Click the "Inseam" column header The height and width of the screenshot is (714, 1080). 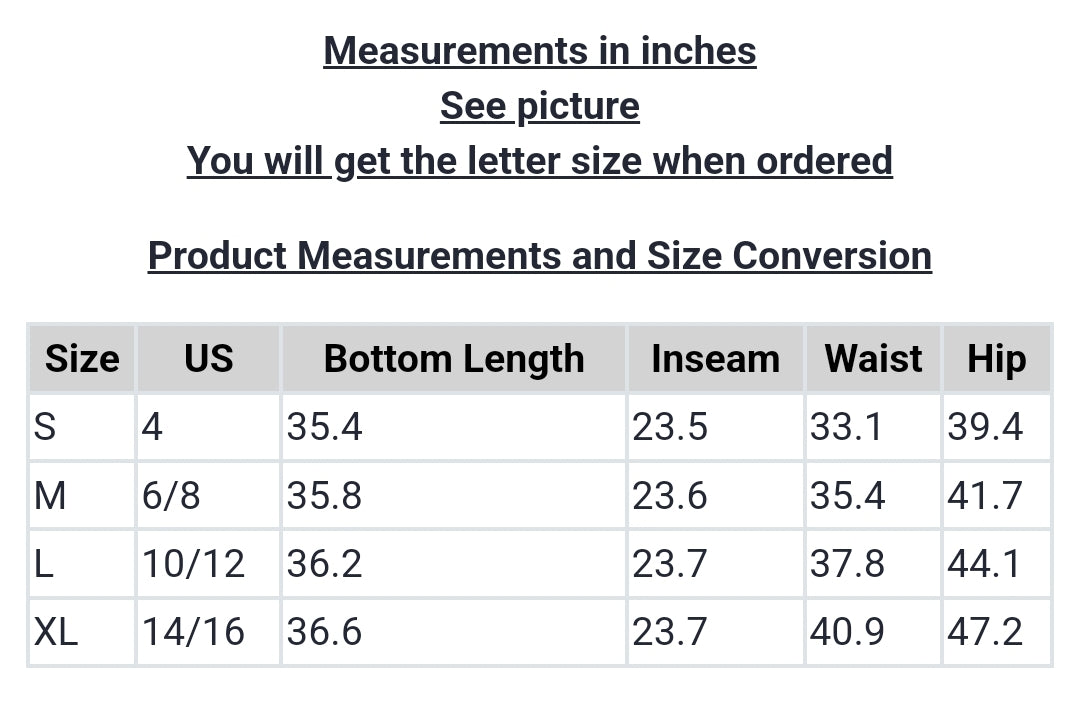(715, 358)
